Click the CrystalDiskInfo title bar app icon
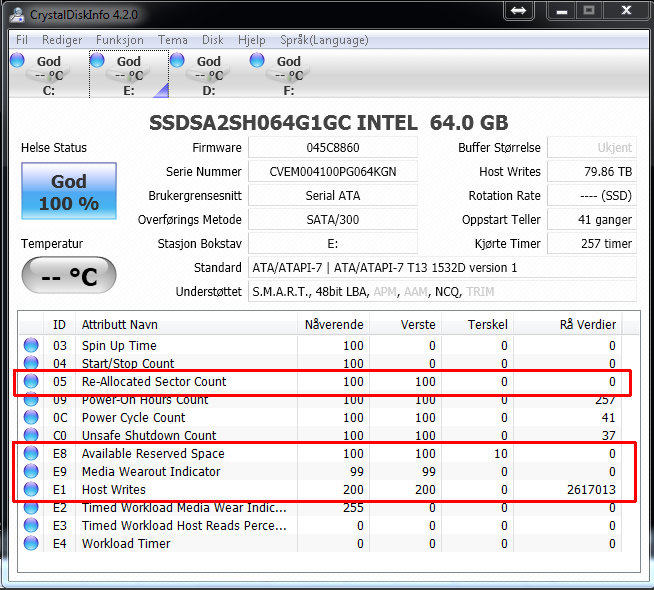This screenshot has height=590, width=654. coord(17,15)
